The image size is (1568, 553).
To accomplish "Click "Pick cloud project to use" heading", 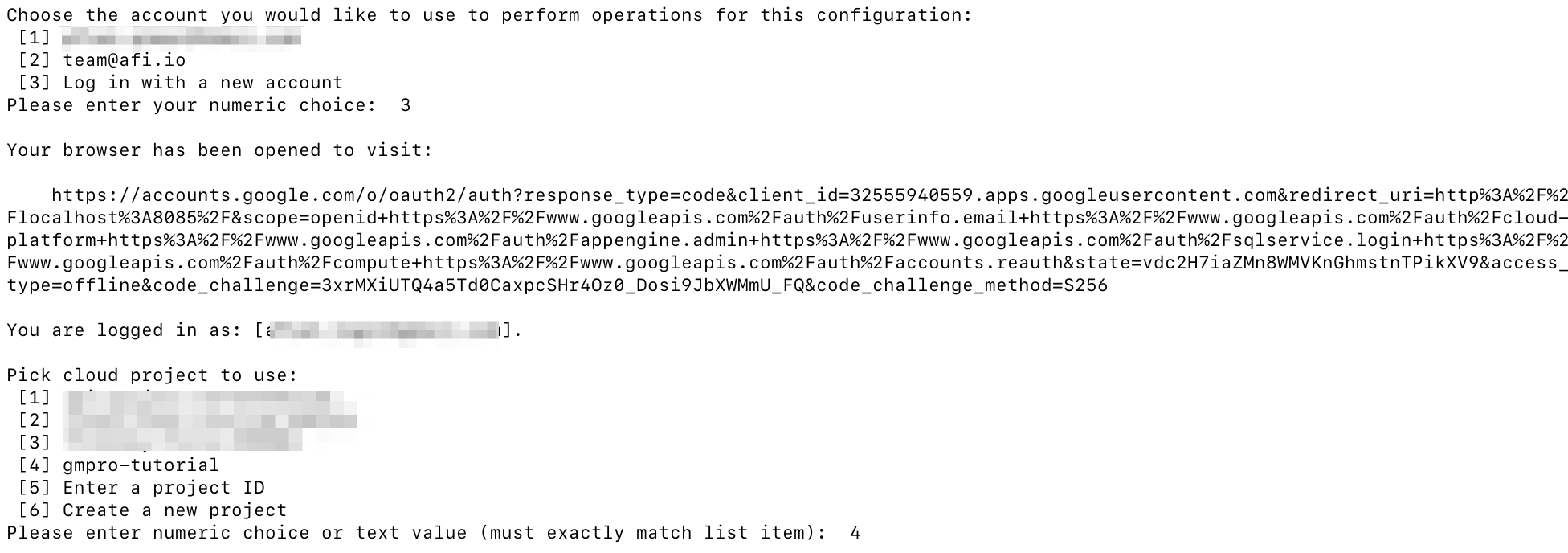I will click(152, 375).
